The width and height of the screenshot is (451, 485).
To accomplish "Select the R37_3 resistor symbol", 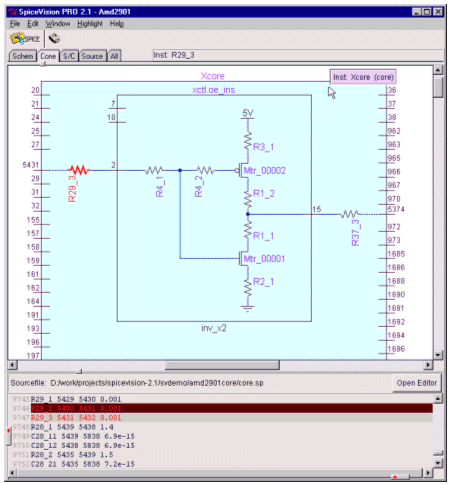I will pos(350,214).
